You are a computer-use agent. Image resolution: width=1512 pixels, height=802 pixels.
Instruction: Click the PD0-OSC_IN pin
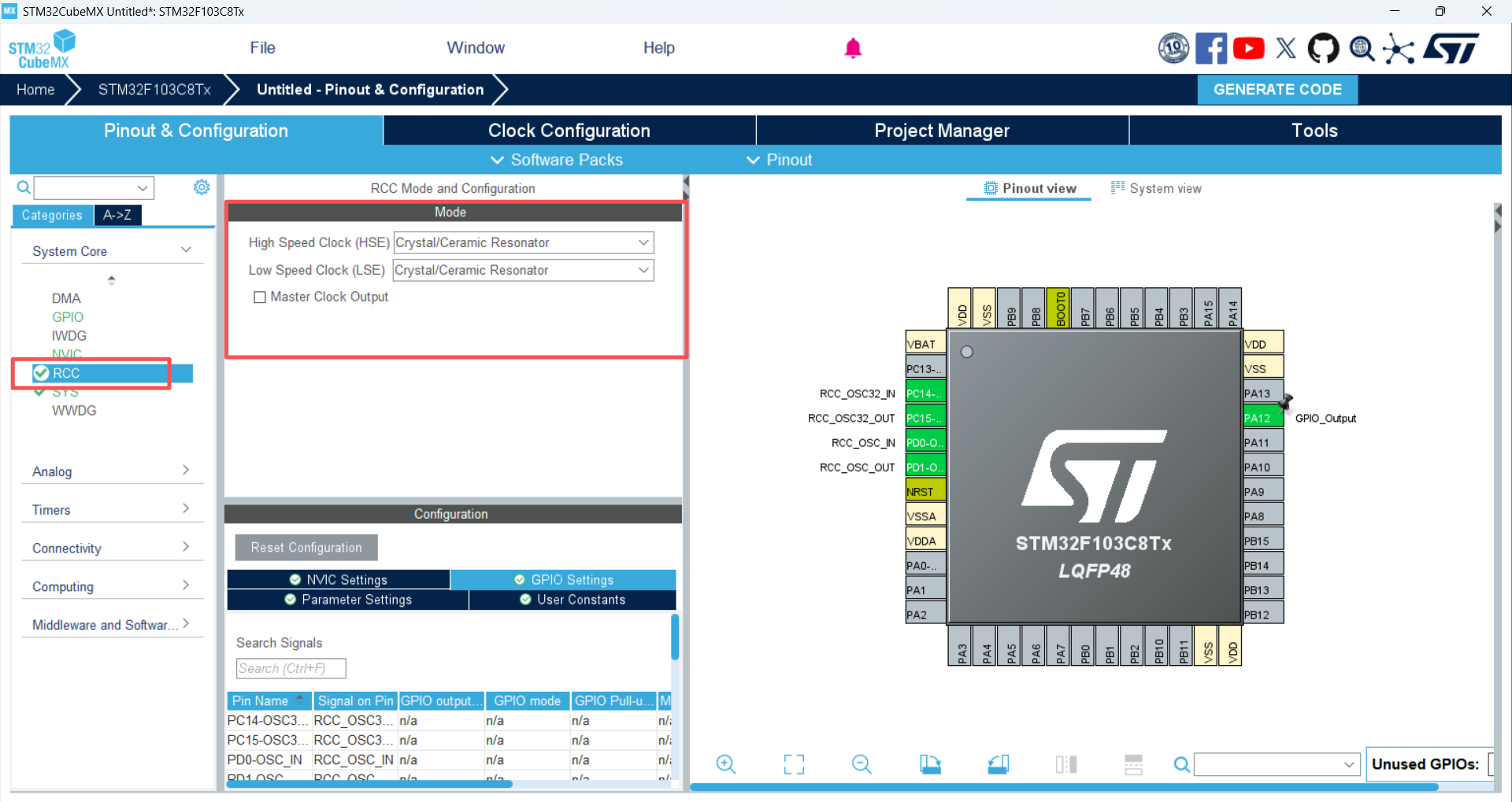[925, 442]
